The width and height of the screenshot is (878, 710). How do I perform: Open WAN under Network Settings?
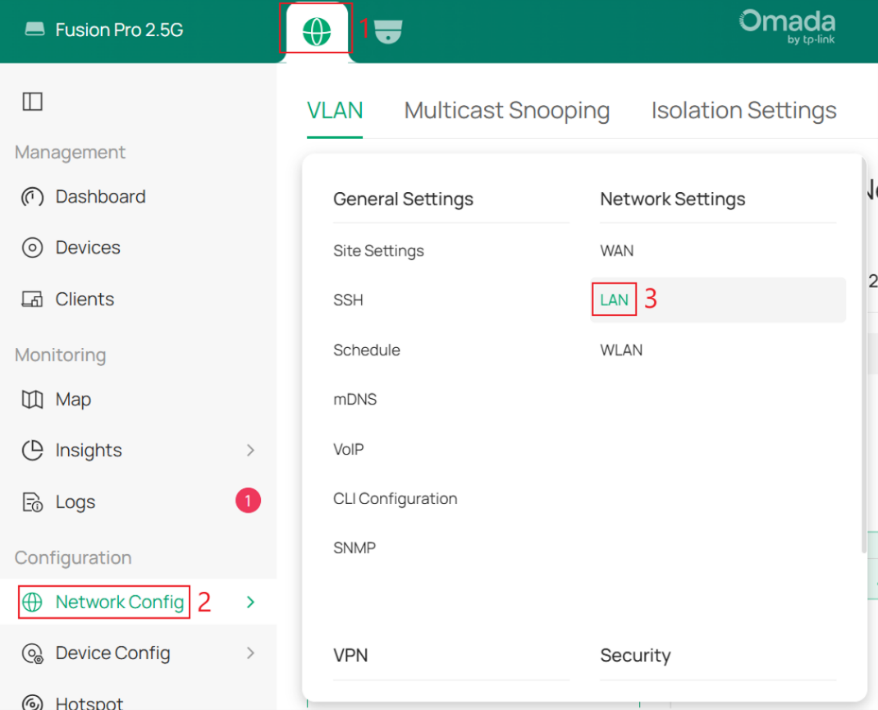coord(617,251)
